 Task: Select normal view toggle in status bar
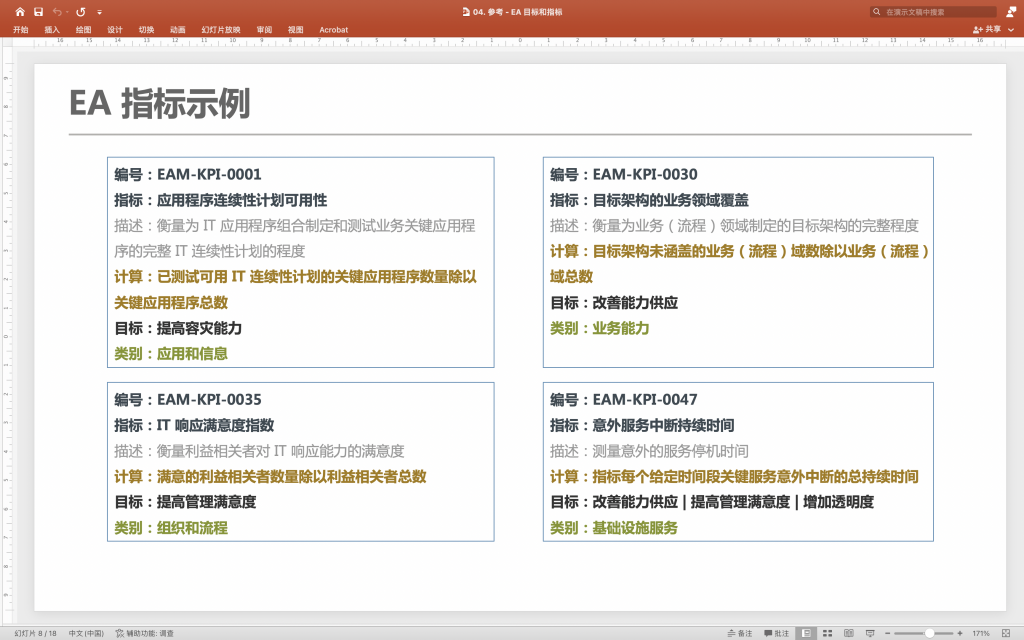(x=806, y=633)
